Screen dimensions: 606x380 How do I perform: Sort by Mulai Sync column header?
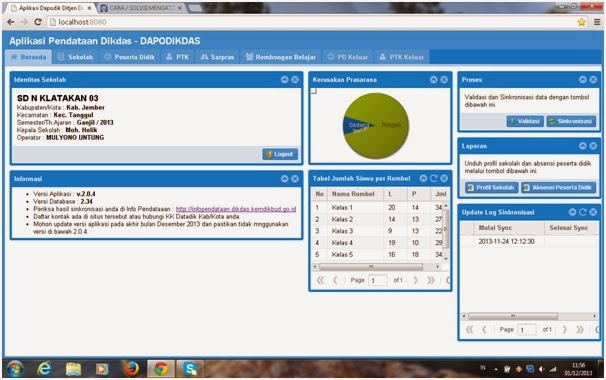tap(509, 228)
